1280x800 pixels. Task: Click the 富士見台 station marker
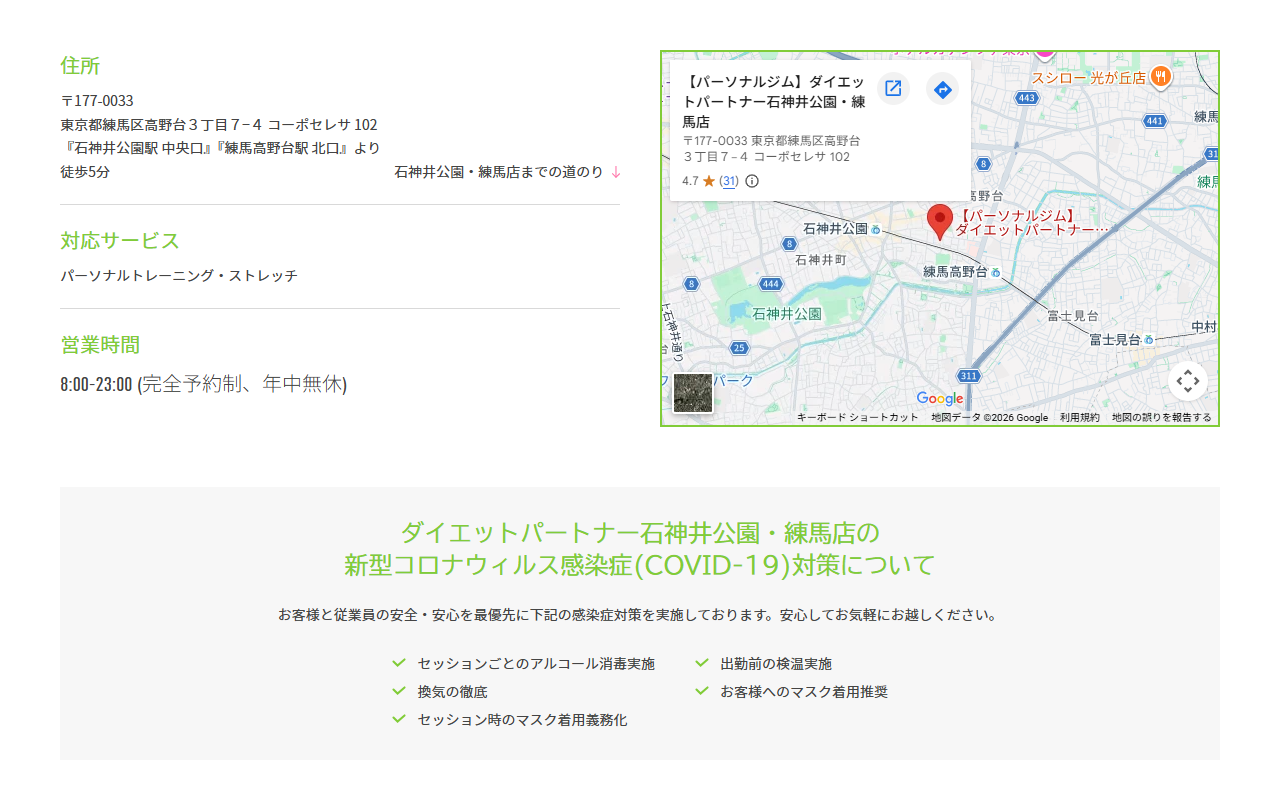[1150, 340]
